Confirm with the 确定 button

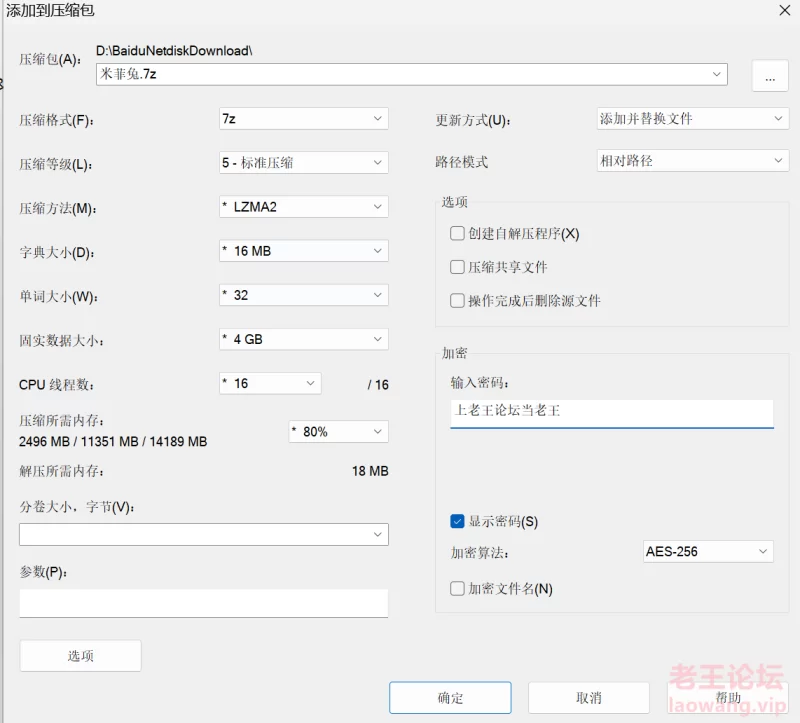pos(450,697)
